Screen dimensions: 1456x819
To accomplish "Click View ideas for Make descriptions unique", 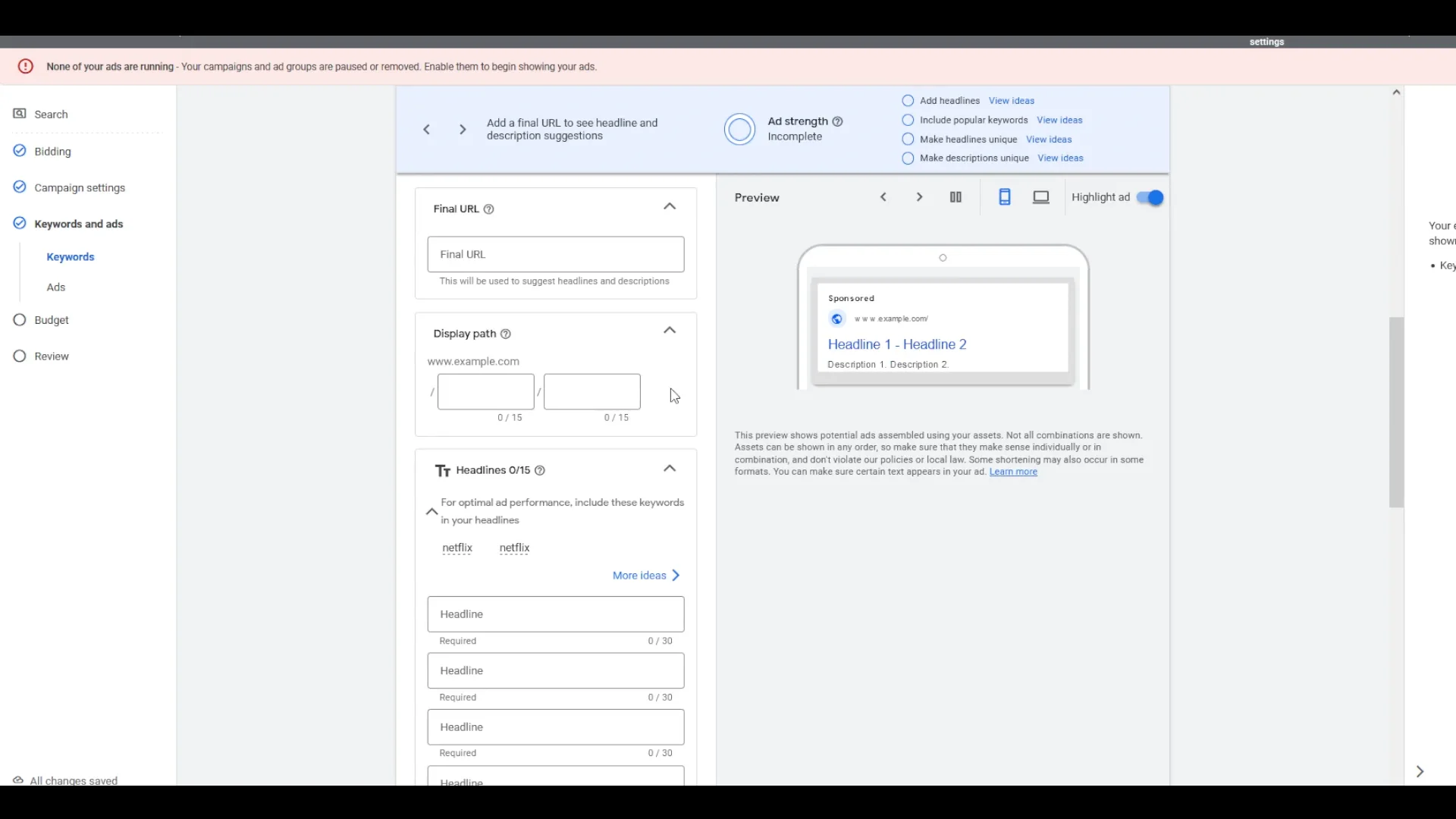I will click(x=1060, y=158).
